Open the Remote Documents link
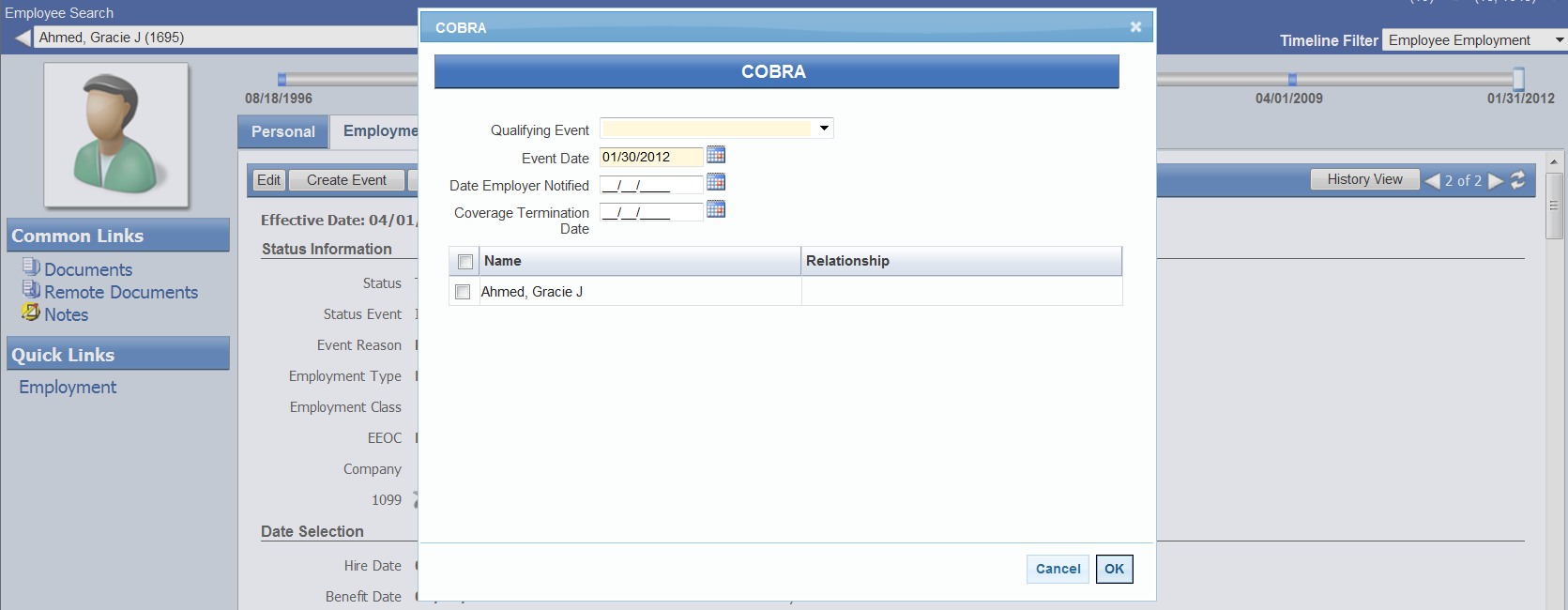 coord(121,293)
